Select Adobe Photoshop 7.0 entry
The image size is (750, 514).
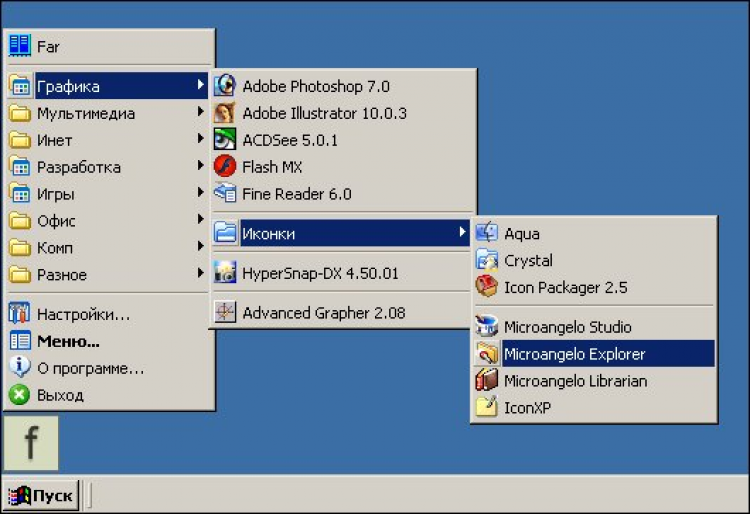343,86
